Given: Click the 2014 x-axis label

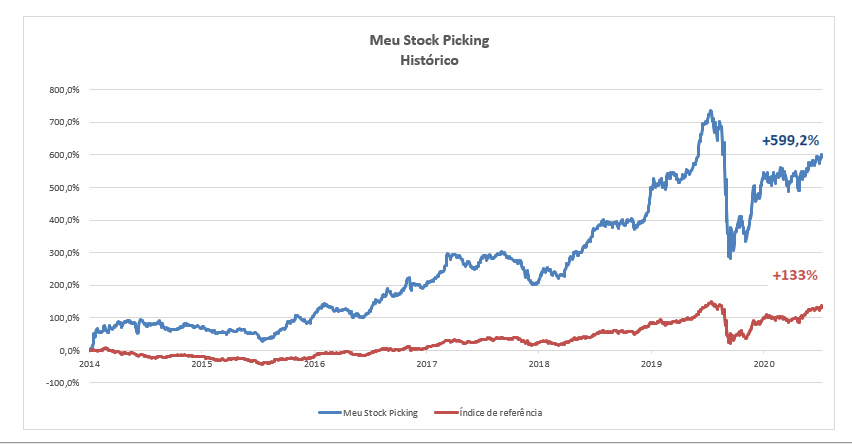Looking at the screenshot, I should point(90,365).
